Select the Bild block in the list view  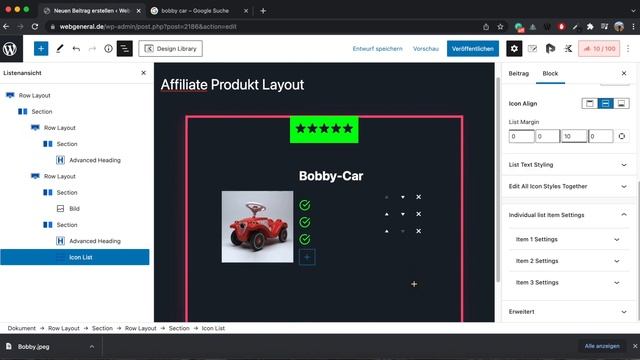[x=74, y=209]
